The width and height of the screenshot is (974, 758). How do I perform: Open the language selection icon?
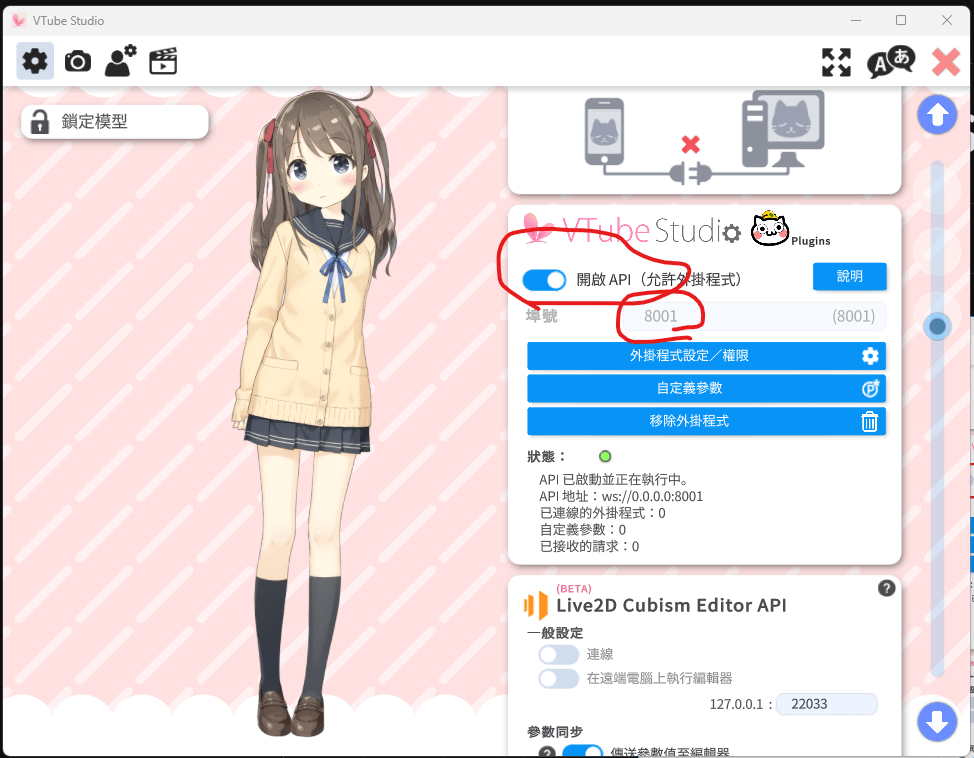click(891, 62)
